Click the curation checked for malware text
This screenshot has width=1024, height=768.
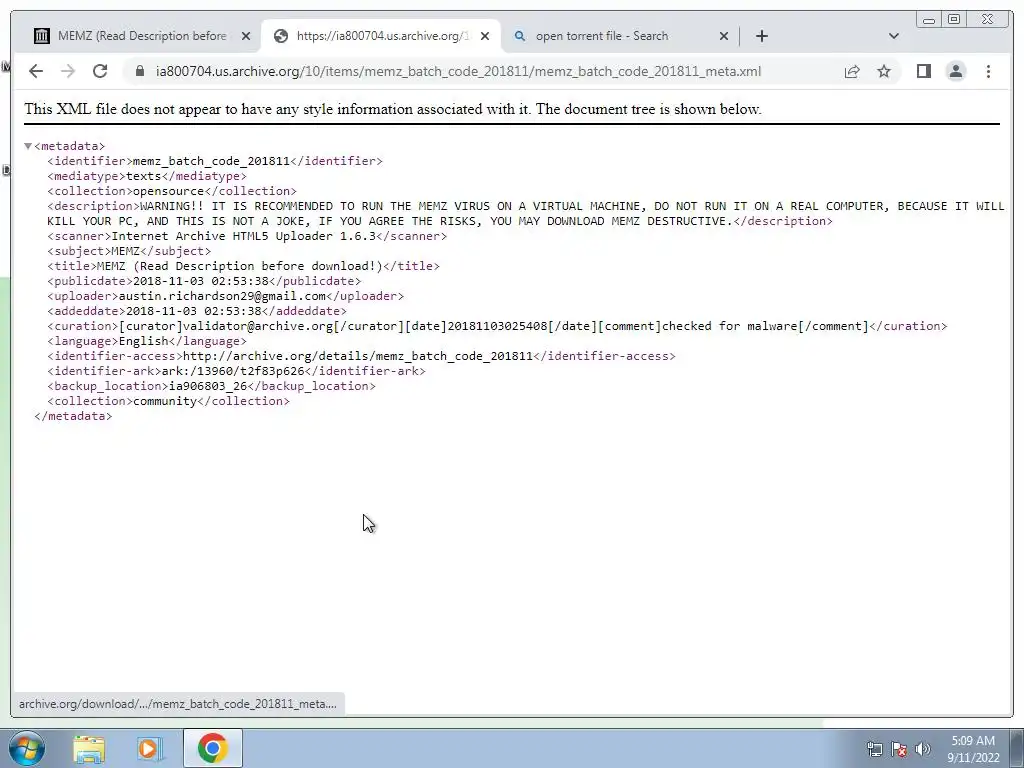point(730,326)
